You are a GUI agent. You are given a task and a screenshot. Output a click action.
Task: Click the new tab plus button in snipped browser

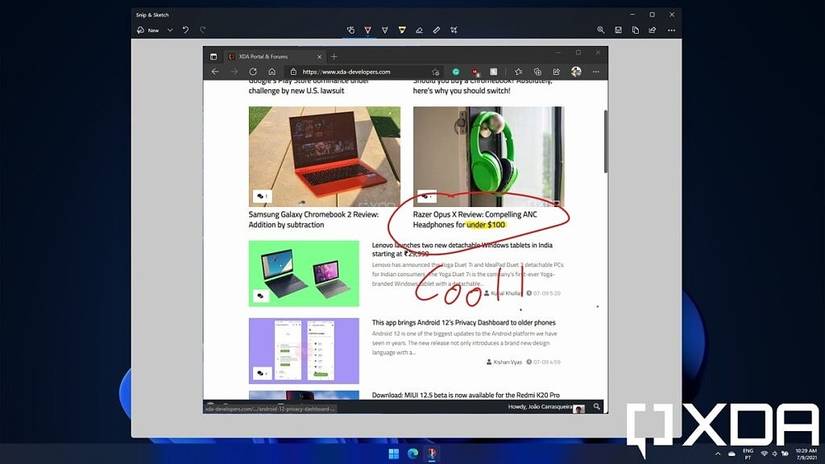point(334,56)
